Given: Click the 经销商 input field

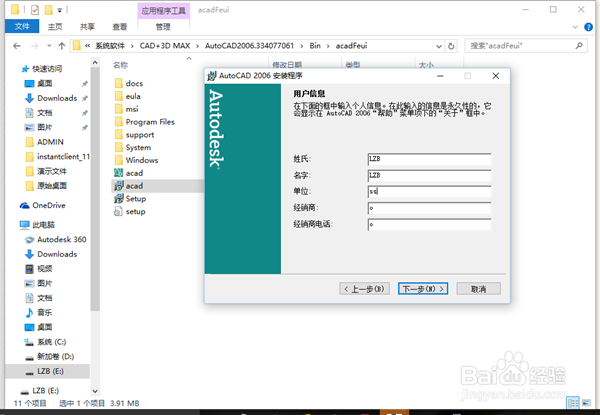Looking at the screenshot, I should click(x=429, y=208).
